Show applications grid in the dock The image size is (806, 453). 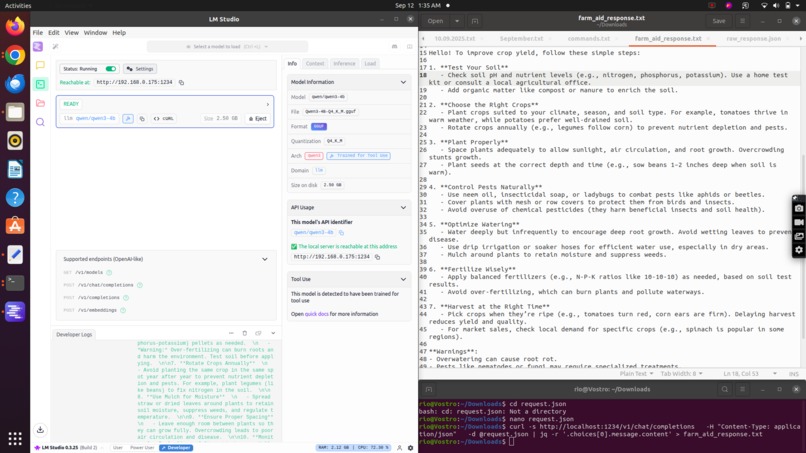point(15,439)
